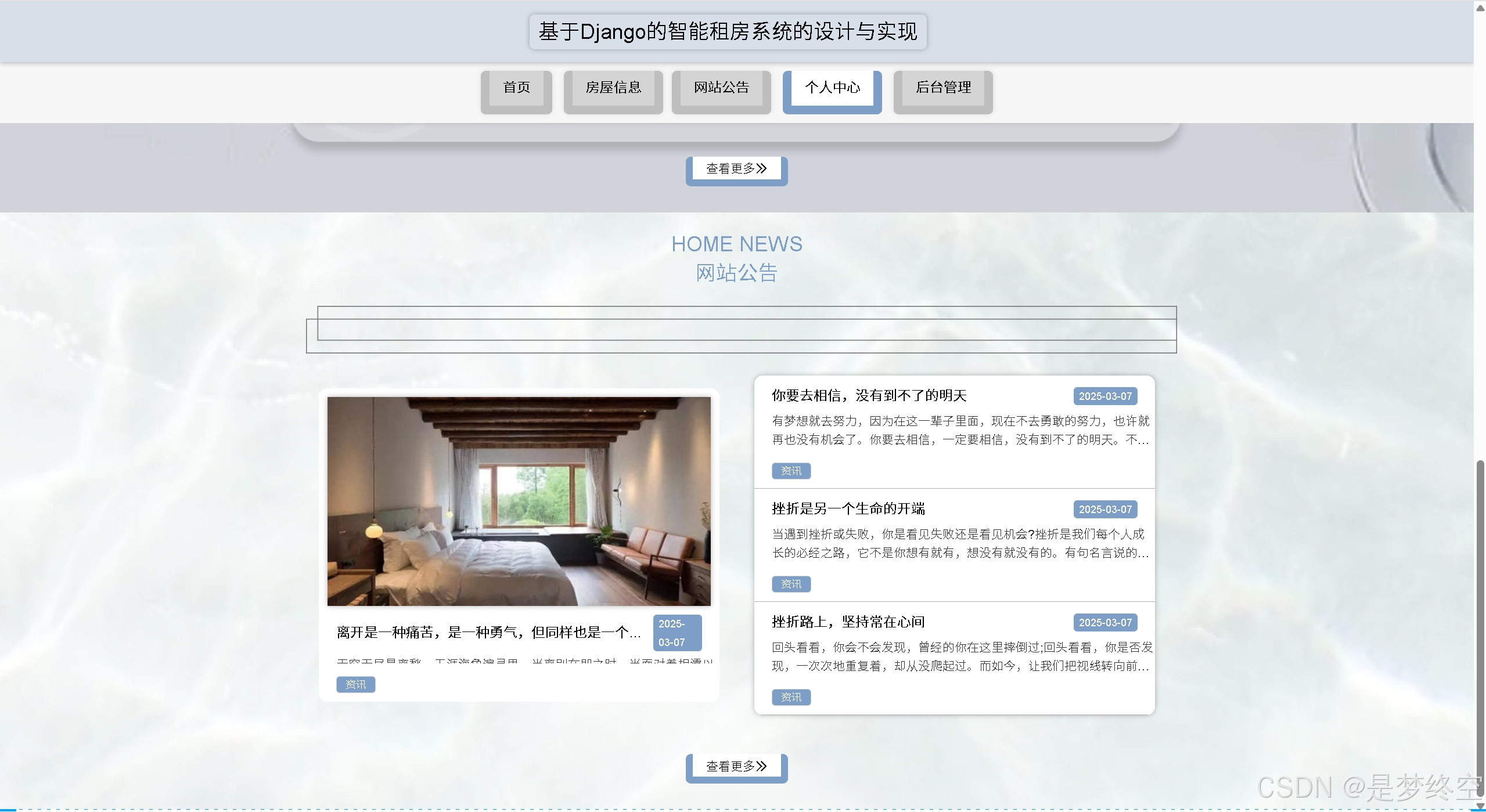Open article 挫折是另一个生命的开端
Screen dimensions: 1486x812
pos(848,509)
